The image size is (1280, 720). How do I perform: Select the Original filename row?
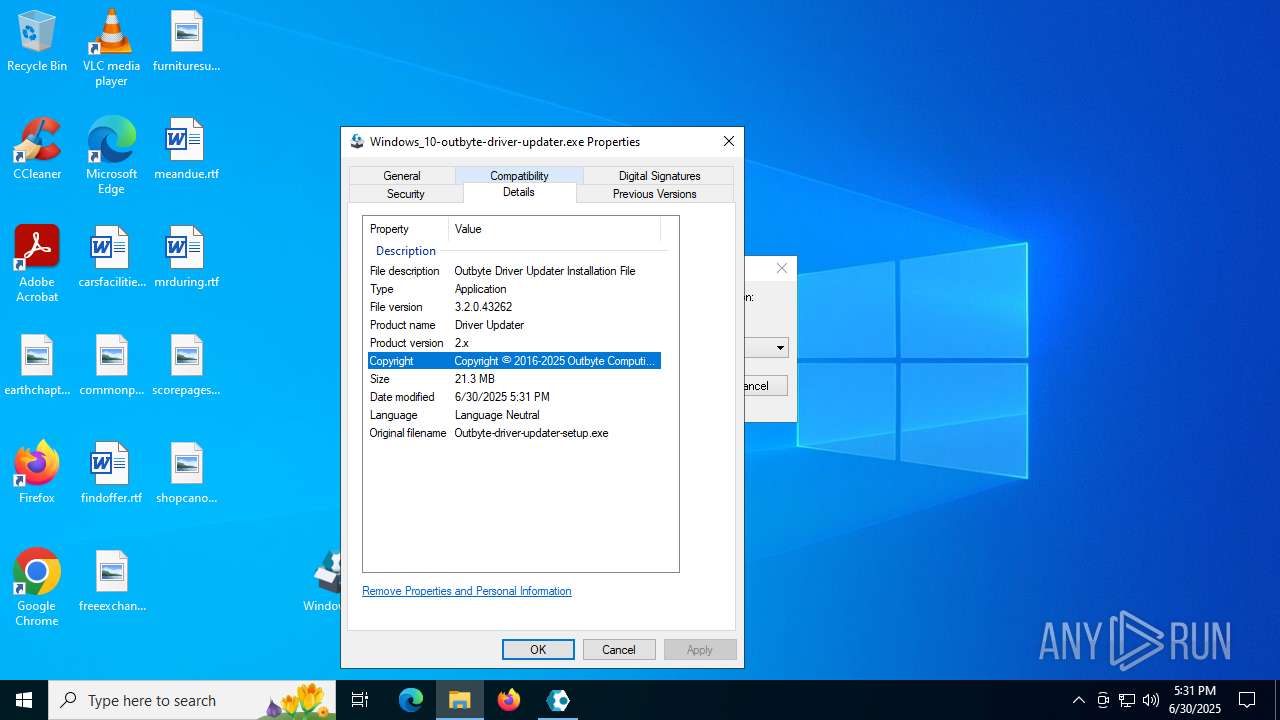[x=514, y=433]
